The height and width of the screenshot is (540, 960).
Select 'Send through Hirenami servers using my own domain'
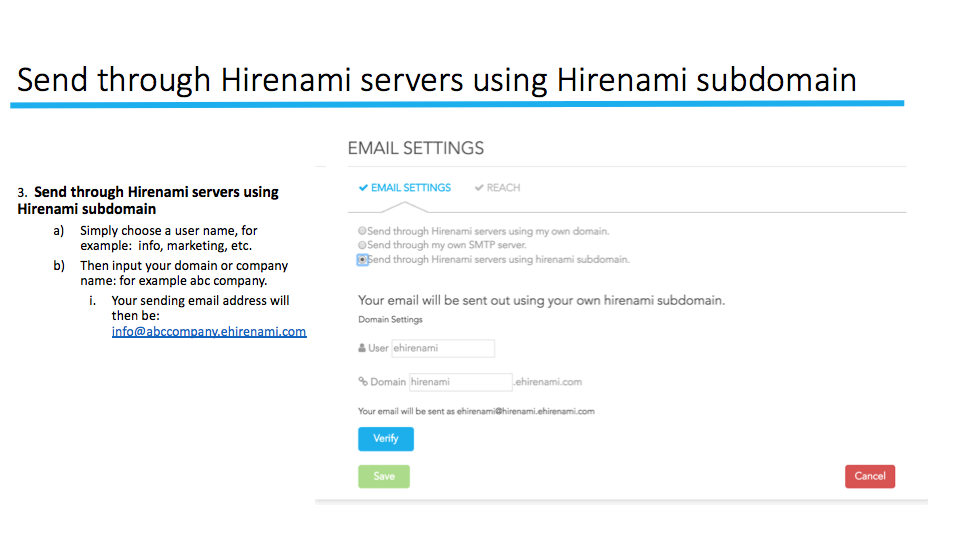[x=362, y=231]
